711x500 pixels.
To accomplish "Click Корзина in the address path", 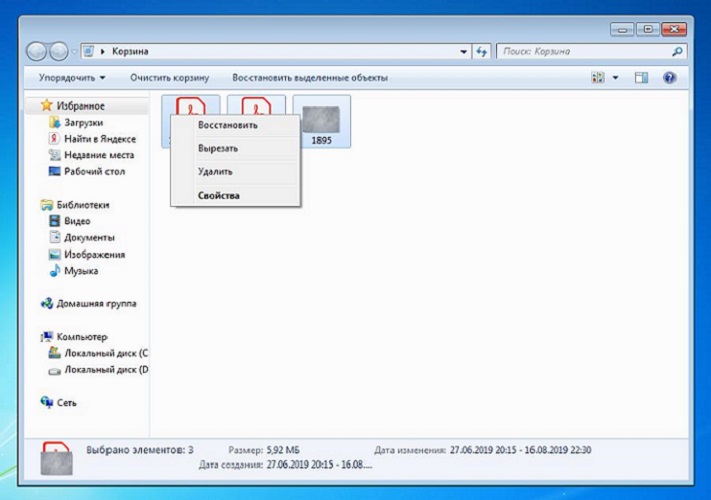I will point(130,51).
